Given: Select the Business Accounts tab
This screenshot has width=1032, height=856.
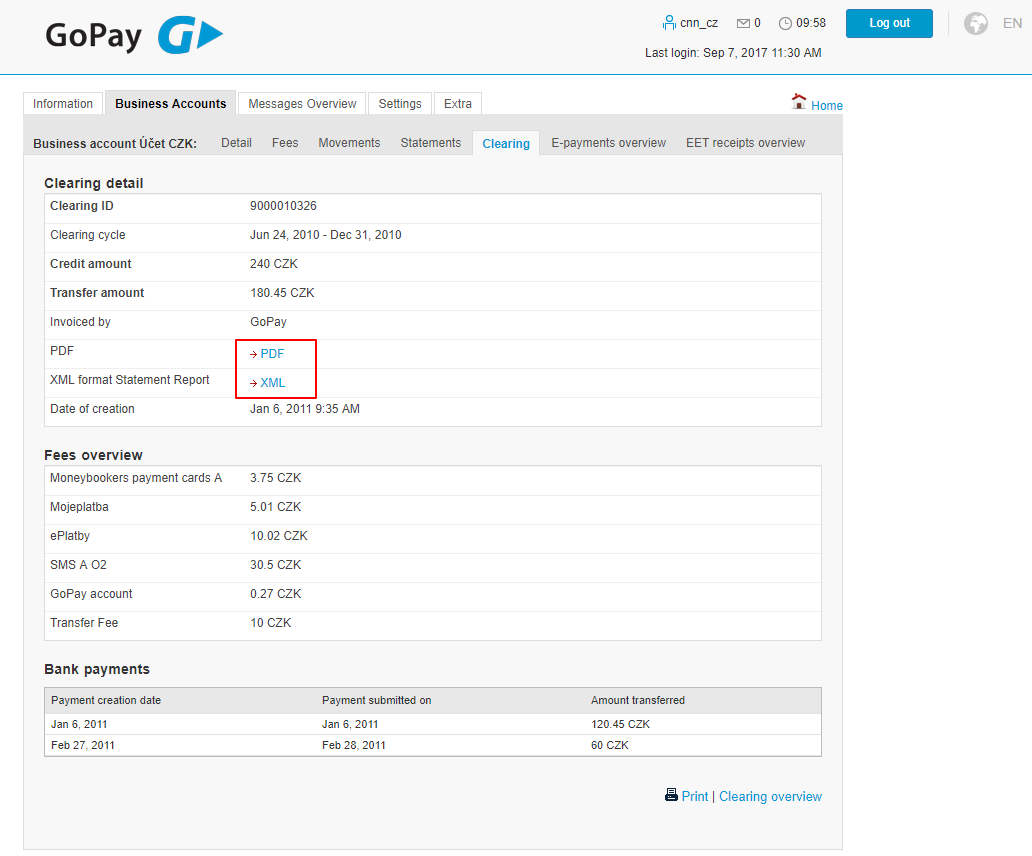Looking at the screenshot, I should (170, 103).
